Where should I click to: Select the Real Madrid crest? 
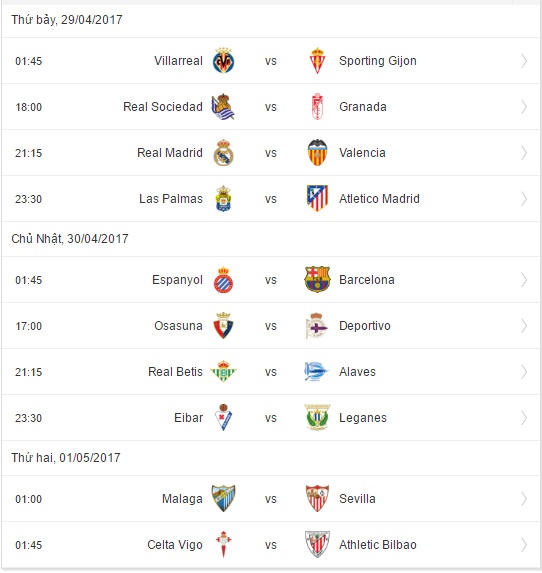pos(223,153)
